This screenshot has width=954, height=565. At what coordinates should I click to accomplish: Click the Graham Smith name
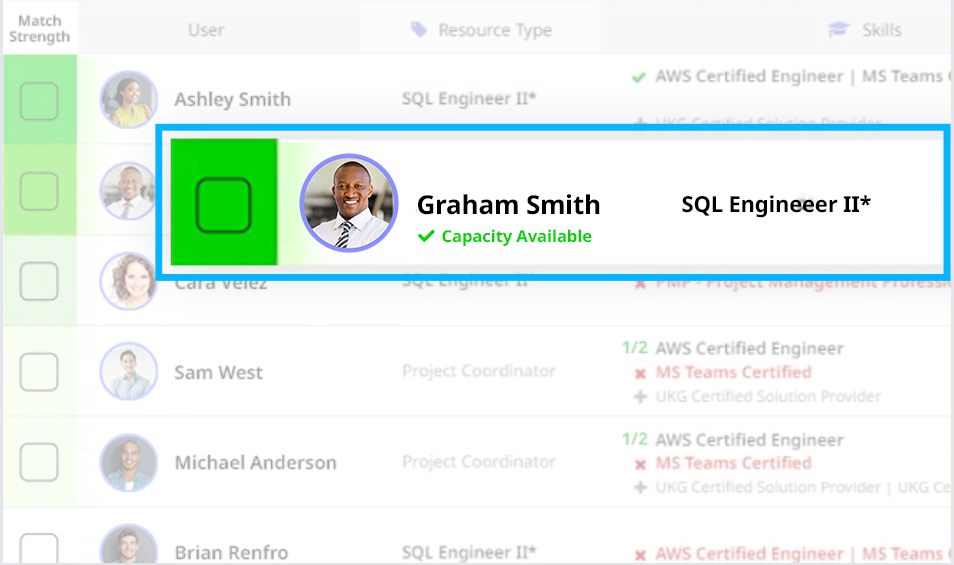pos(508,205)
